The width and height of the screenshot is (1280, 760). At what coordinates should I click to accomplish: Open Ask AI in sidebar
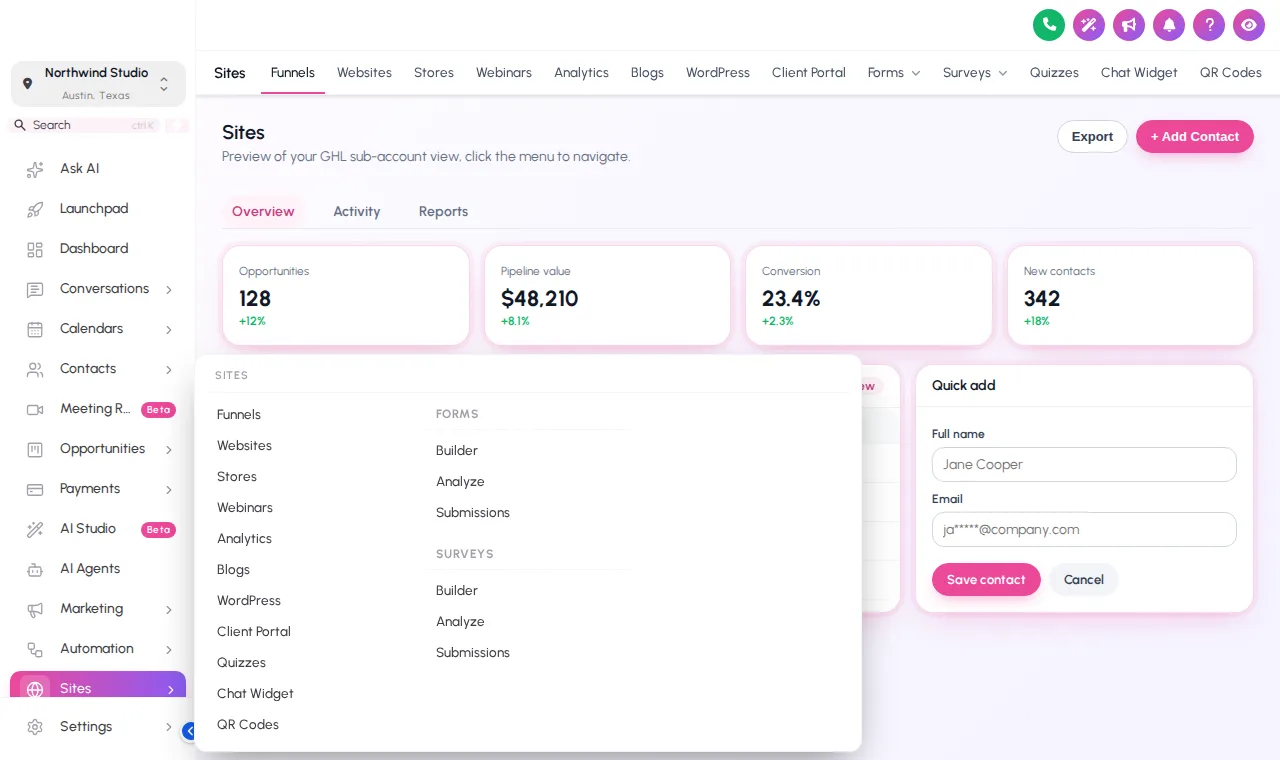[98, 169]
